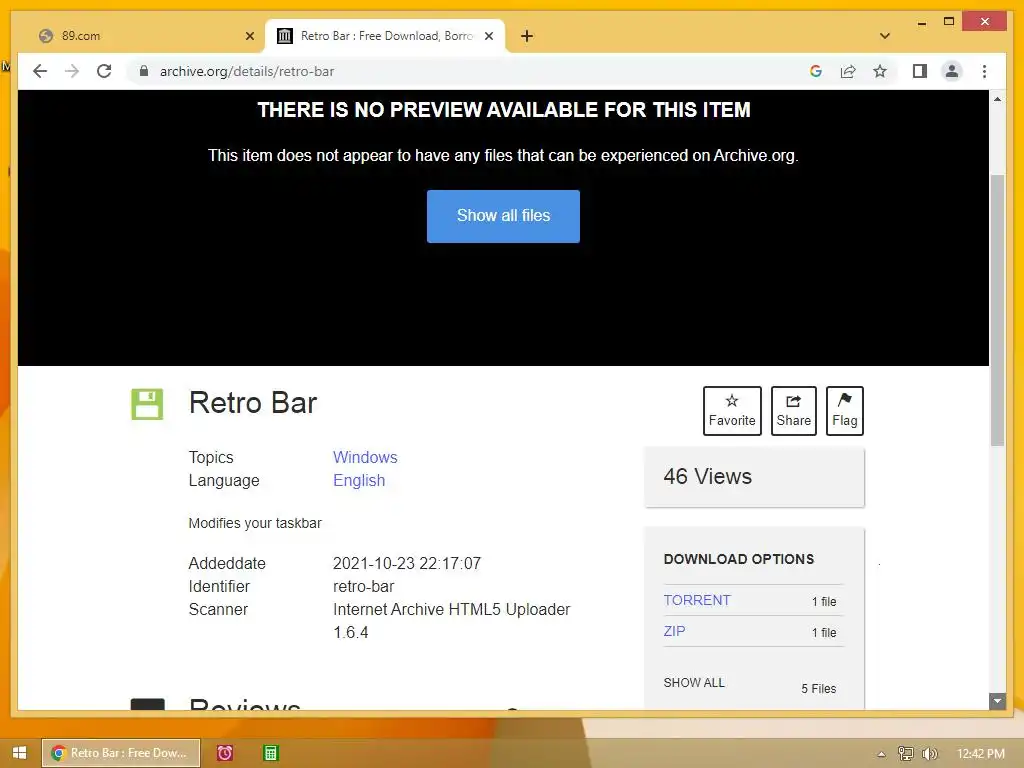The image size is (1024, 768).
Task: Click the Addeddate value 2021-10-23 22:17:07
Action: [407, 563]
